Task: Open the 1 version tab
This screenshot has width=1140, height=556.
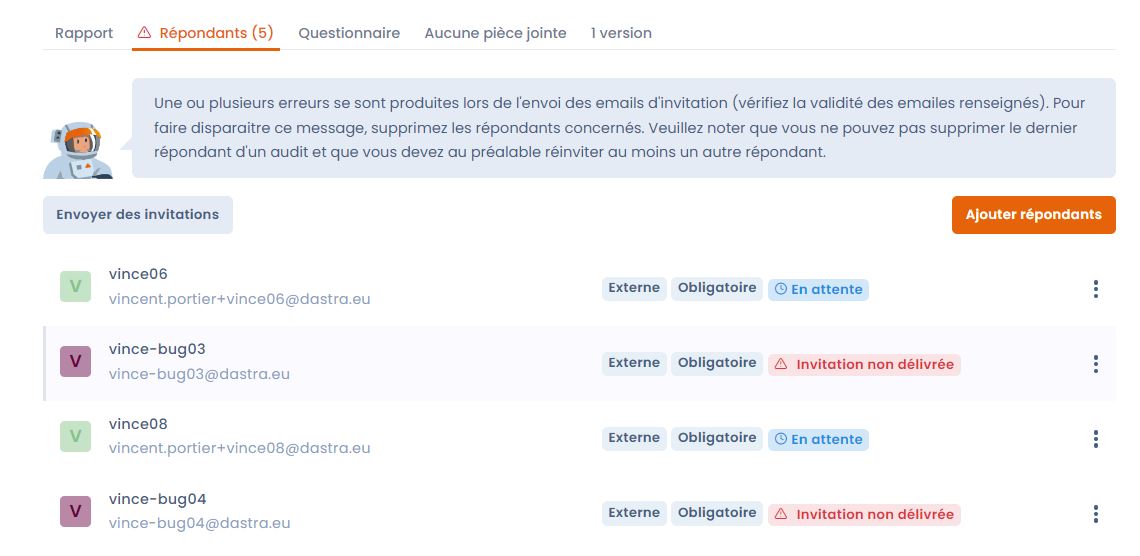Action: pyautogui.click(x=621, y=33)
